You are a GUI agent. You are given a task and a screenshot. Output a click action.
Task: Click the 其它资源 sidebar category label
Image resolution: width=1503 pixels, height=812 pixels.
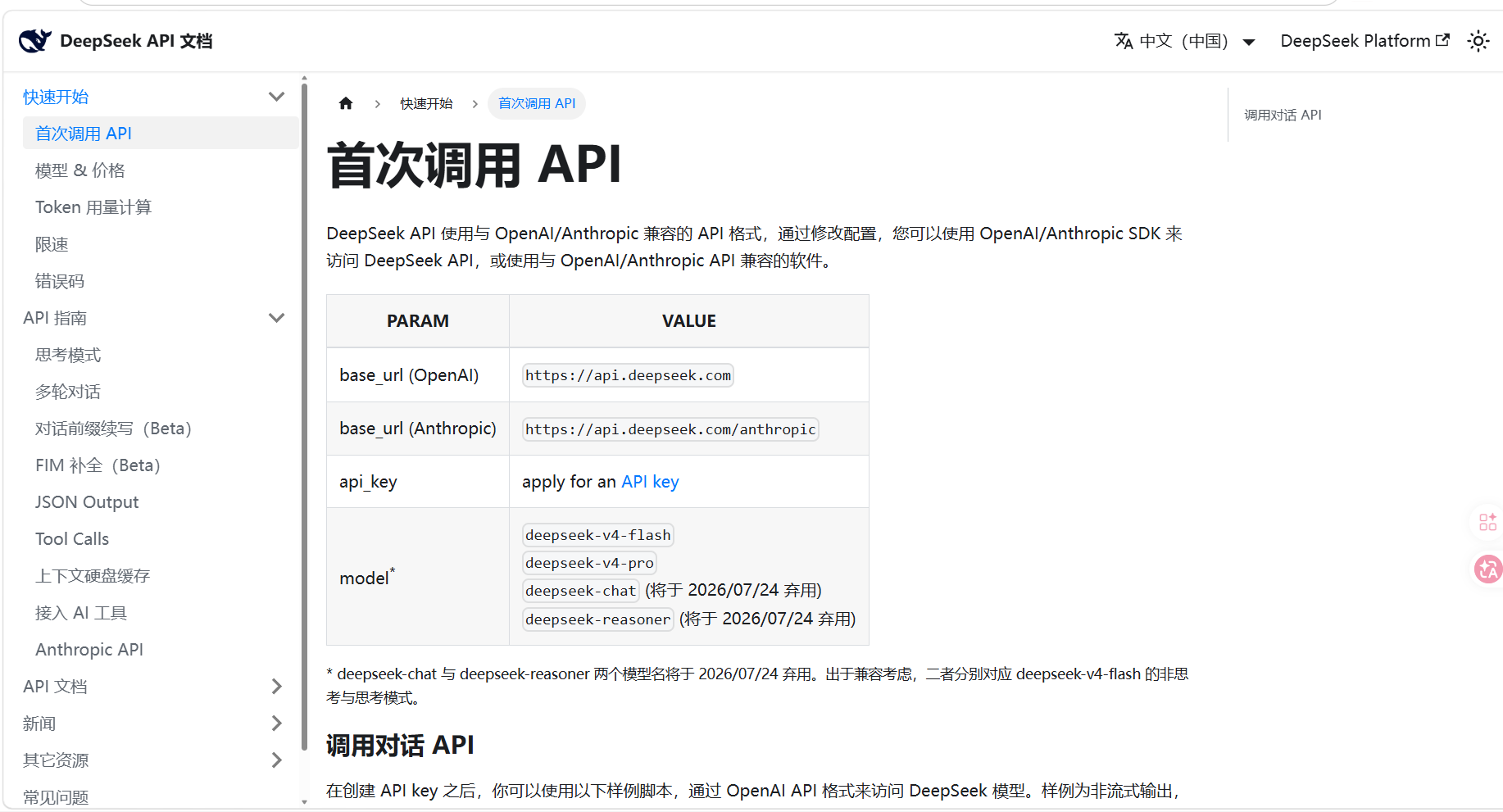[x=56, y=760]
